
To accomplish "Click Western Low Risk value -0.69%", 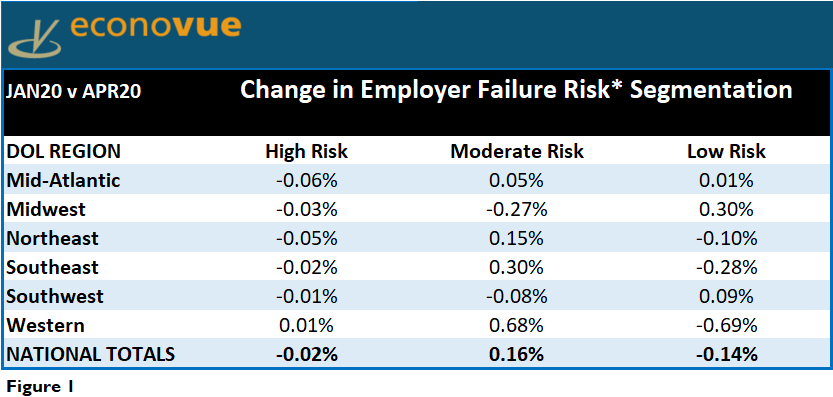I will click(x=727, y=325).
